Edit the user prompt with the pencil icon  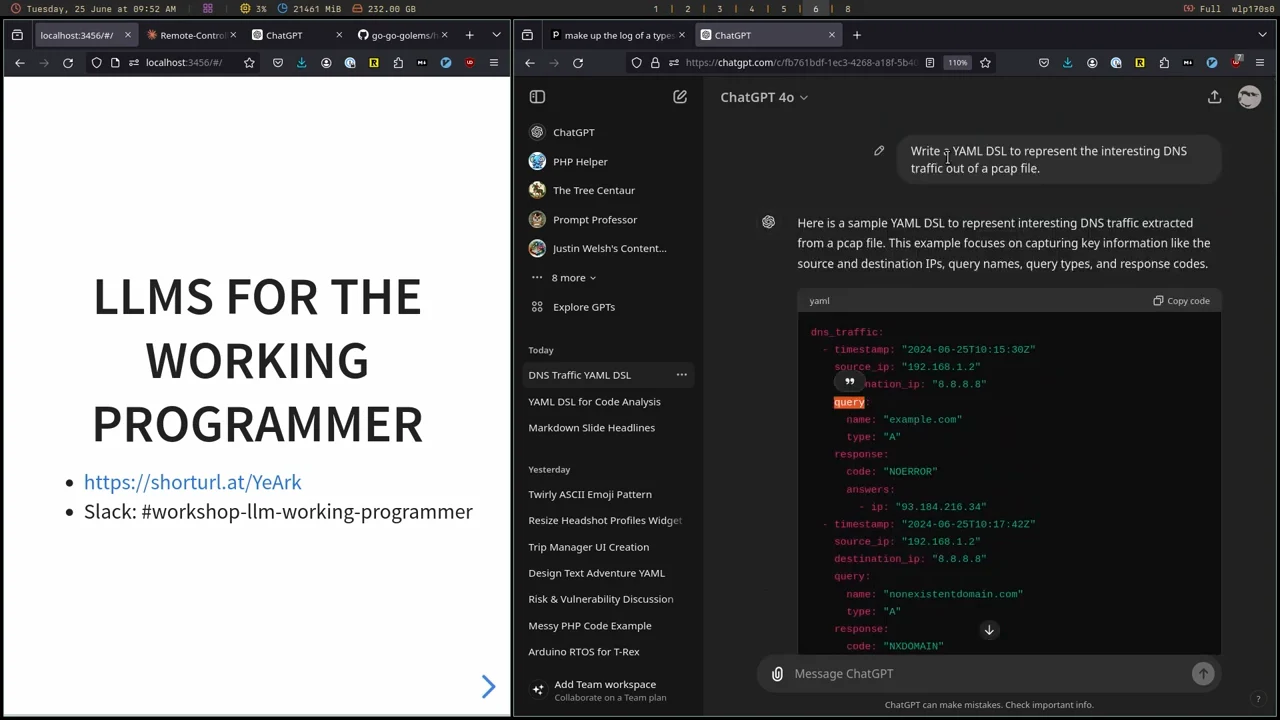click(x=879, y=151)
